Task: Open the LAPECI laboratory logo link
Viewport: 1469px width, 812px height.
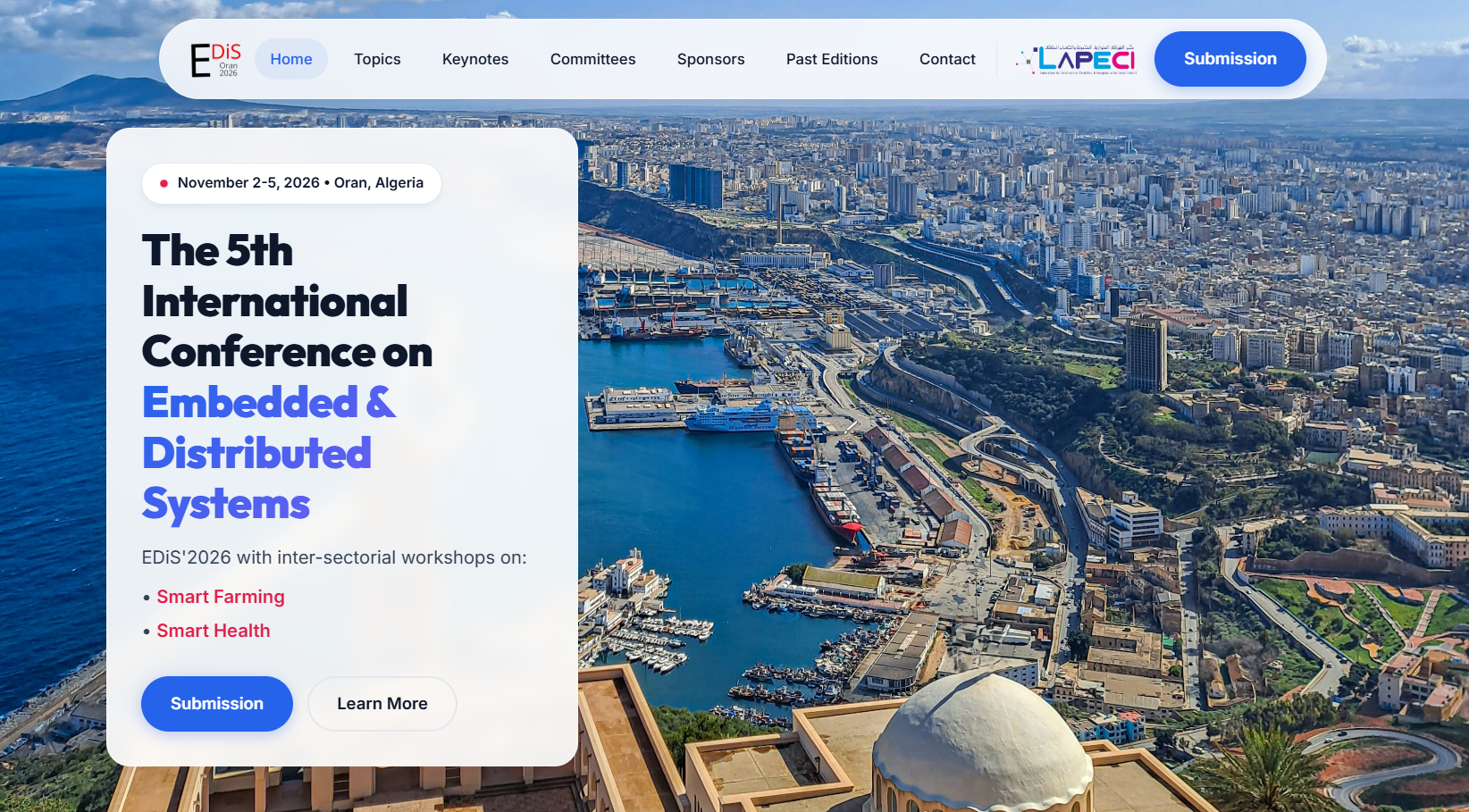Action: [x=1077, y=59]
